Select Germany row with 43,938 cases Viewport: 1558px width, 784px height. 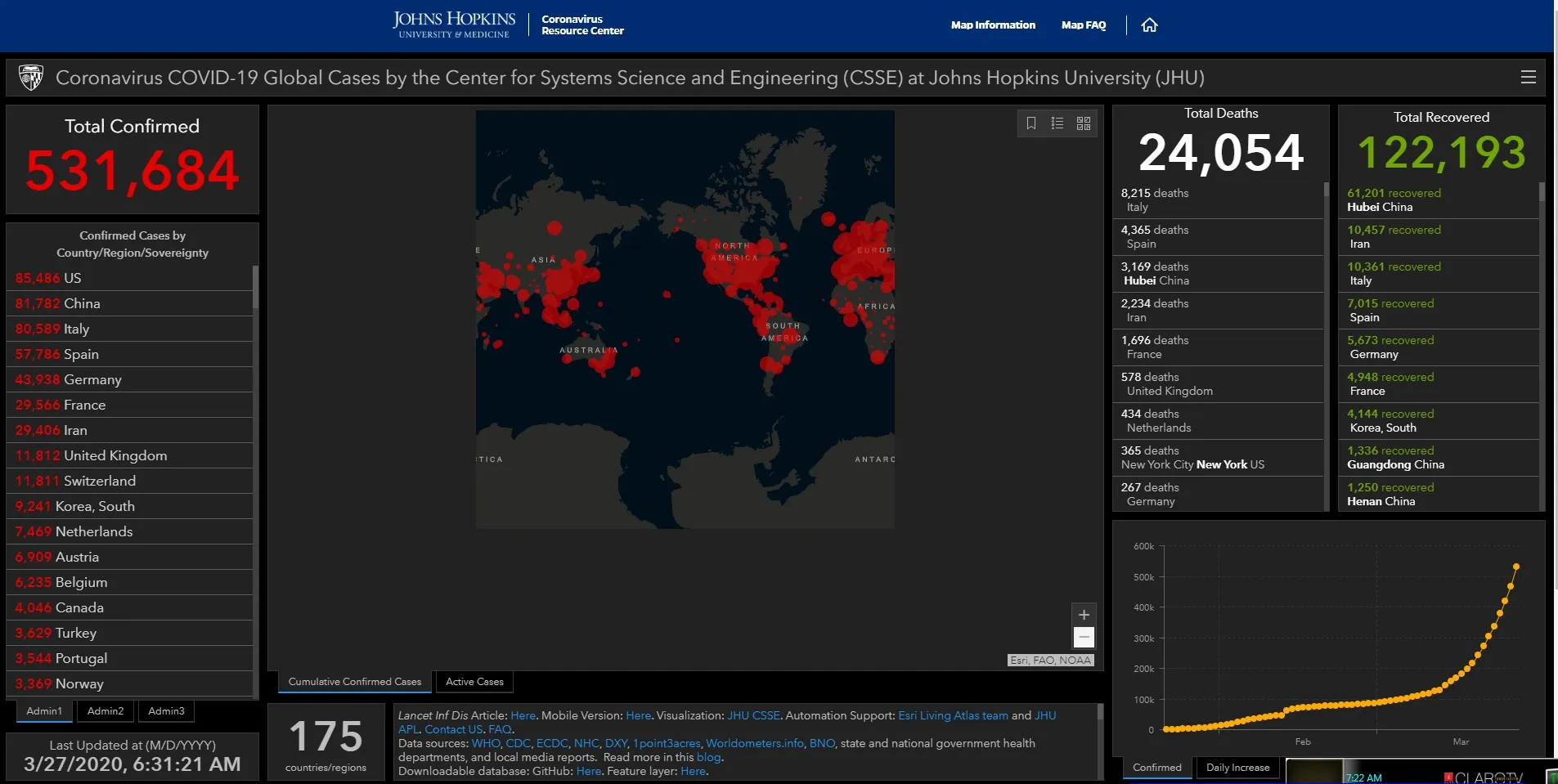pyautogui.click(x=130, y=379)
